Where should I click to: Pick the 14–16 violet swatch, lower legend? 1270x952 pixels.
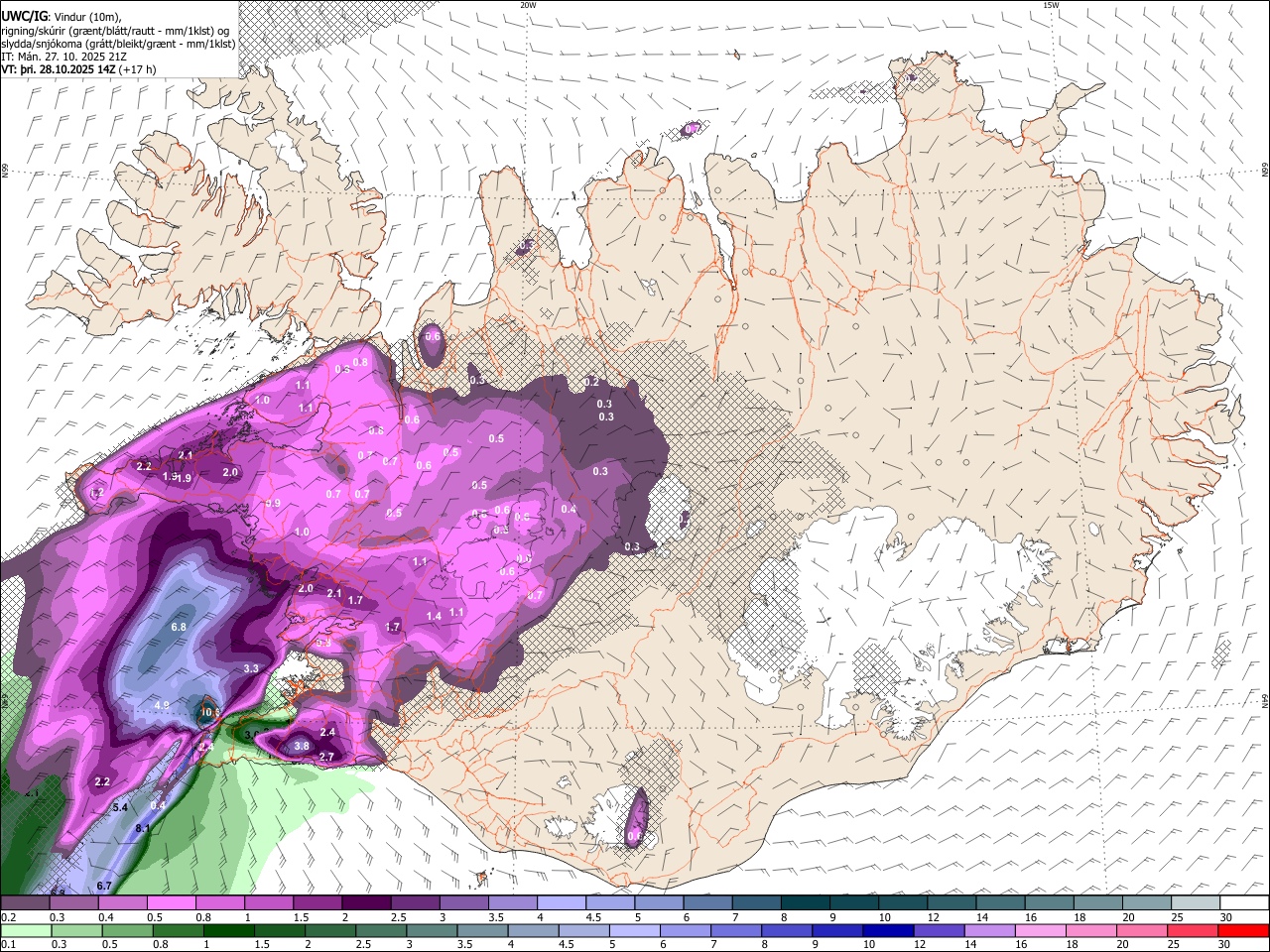989,930
